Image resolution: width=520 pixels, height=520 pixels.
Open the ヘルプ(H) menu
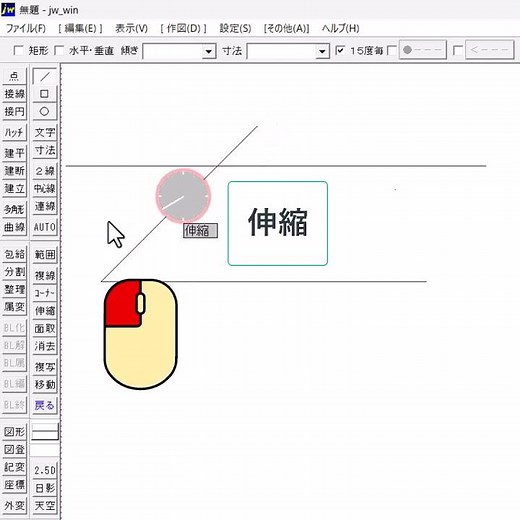(x=340, y=28)
